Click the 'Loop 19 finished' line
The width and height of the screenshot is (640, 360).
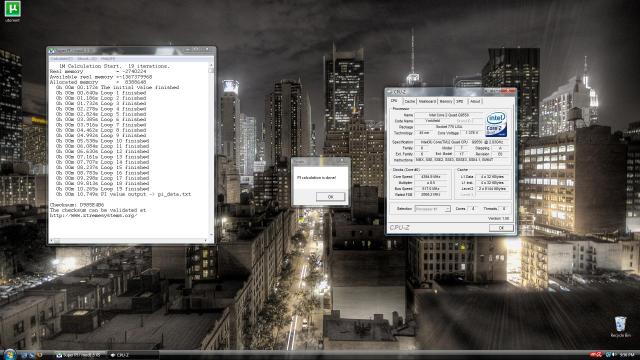tap(102, 189)
